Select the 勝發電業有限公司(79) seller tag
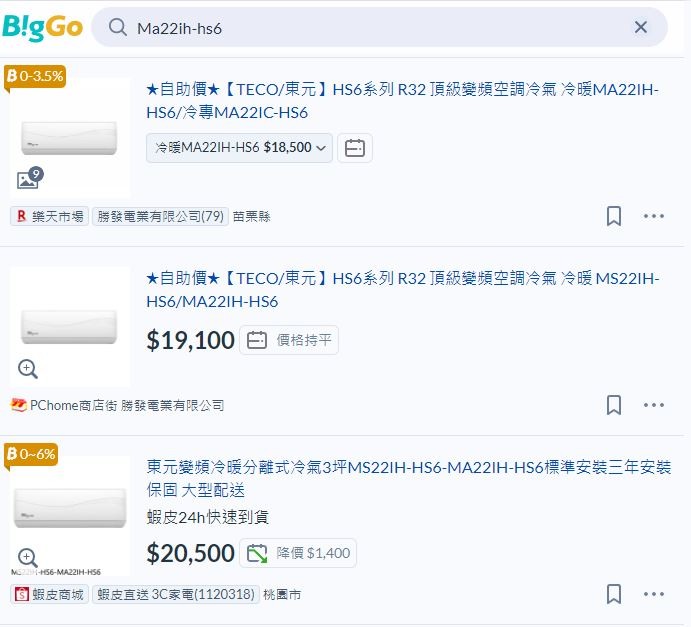Image resolution: width=691 pixels, height=627 pixels. click(160, 216)
